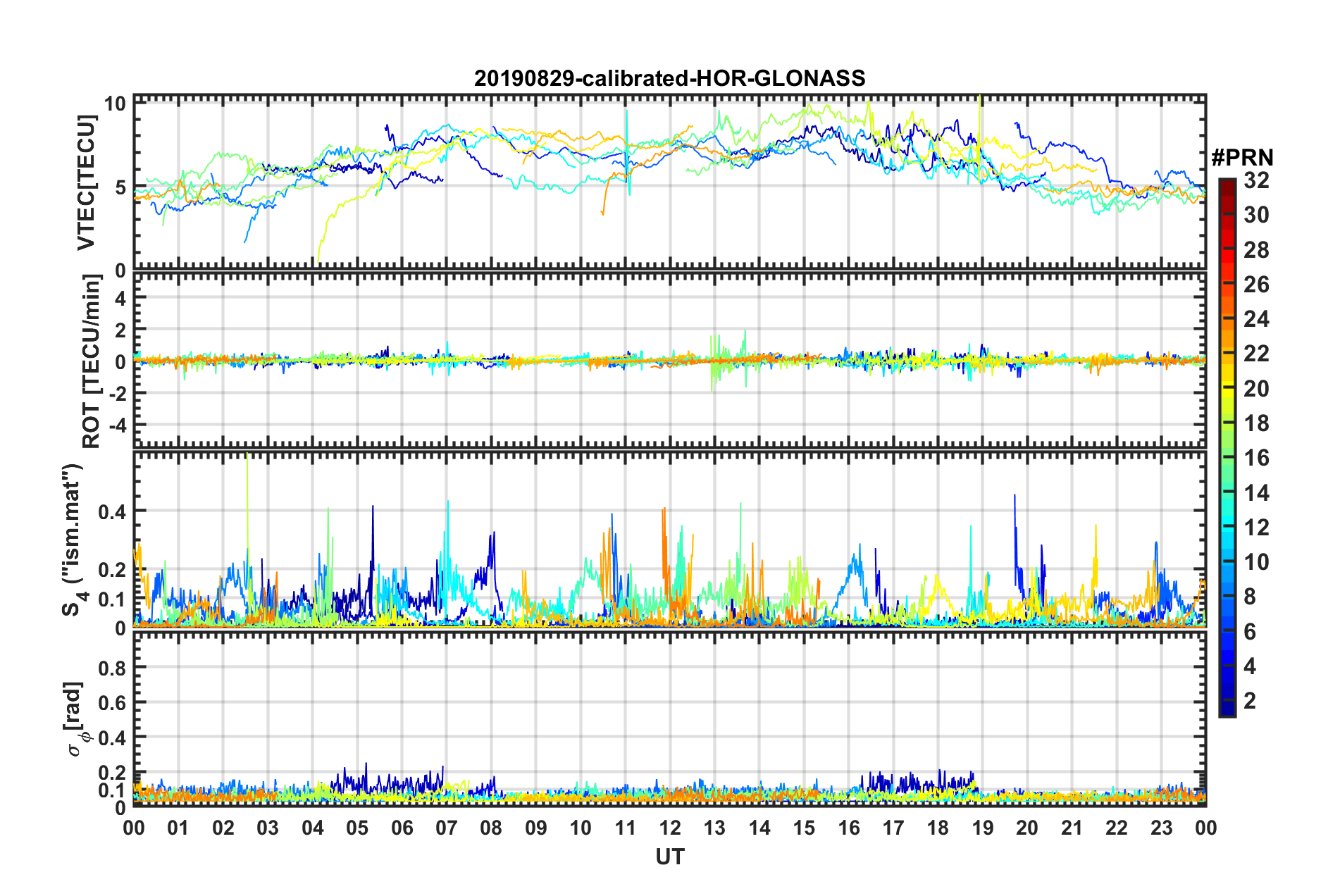Select the 01 hour tick on the UT axis
Screen dimensions: 1340x896
[178, 828]
